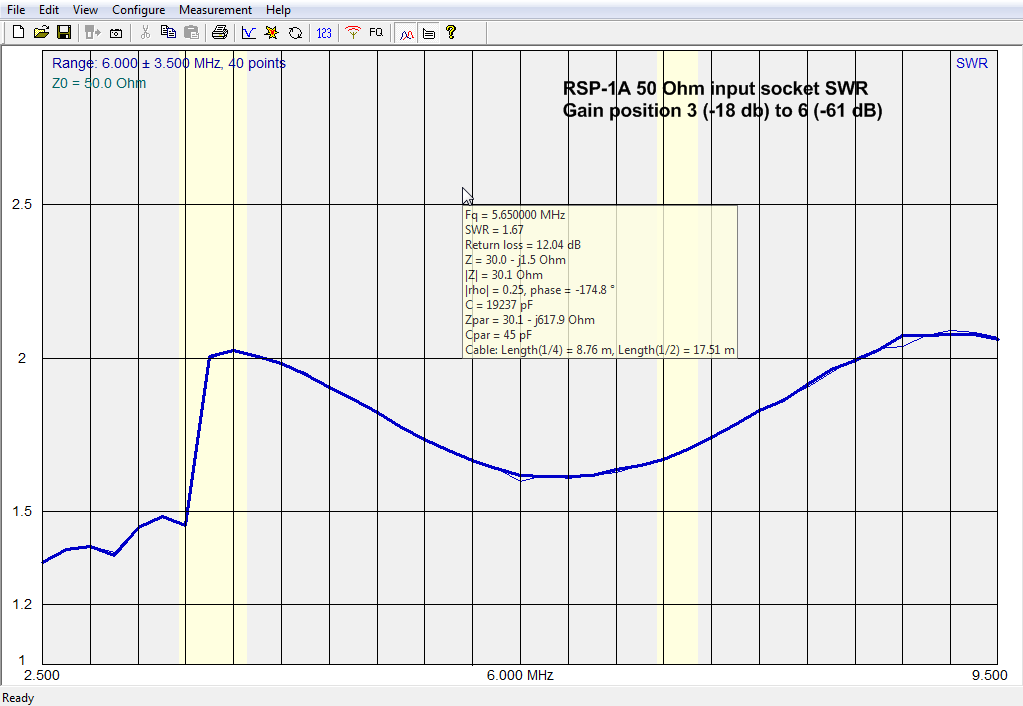Open the Measurement menu

point(215,10)
